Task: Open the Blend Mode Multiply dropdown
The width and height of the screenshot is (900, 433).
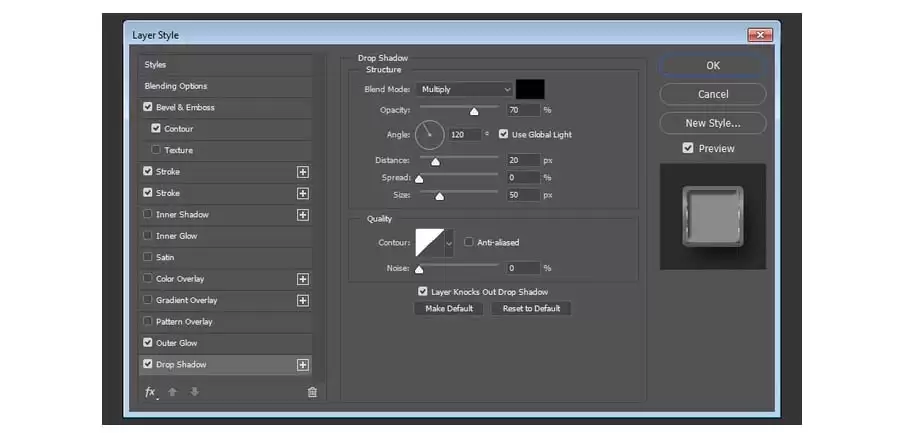Action: tap(464, 90)
